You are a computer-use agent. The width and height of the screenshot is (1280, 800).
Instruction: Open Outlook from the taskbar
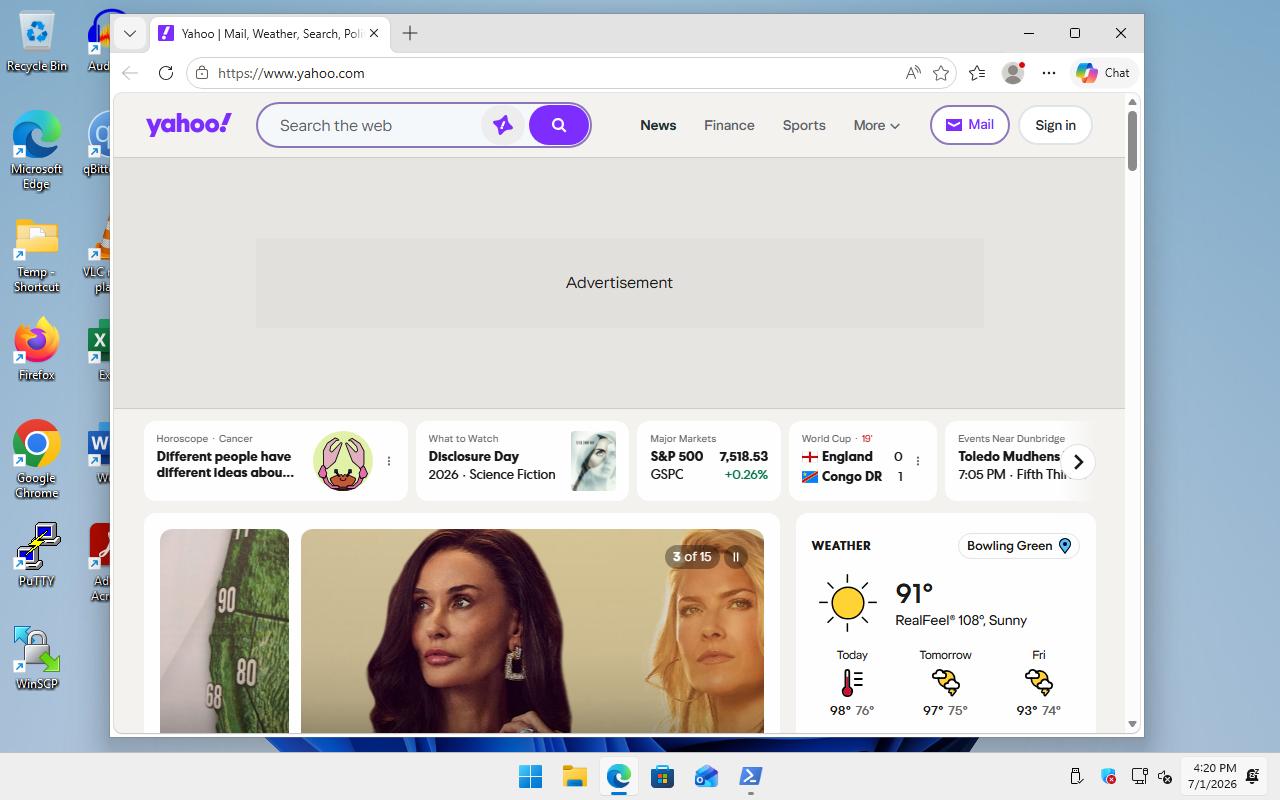tap(706, 776)
